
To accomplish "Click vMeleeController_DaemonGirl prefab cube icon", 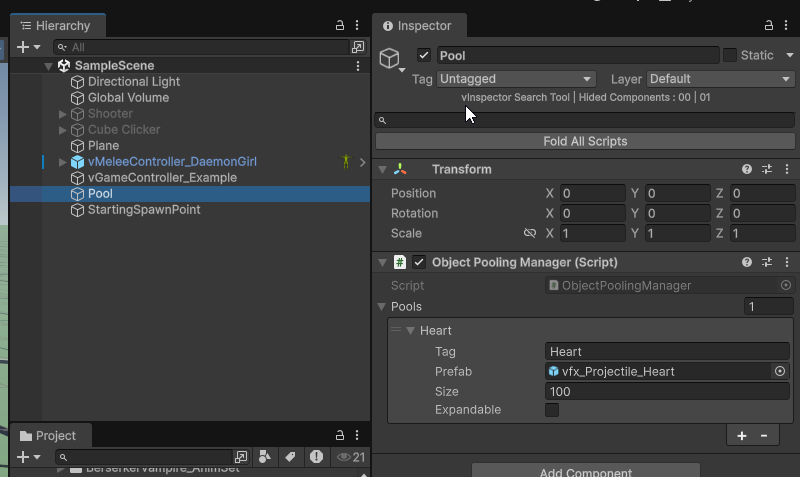I will click(78, 162).
